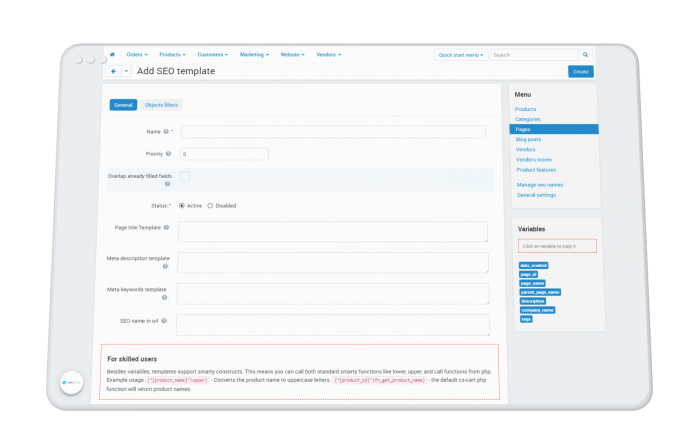This screenshot has width=700, height=445.
Task: Focus the Name input field
Action: point(333,132)
